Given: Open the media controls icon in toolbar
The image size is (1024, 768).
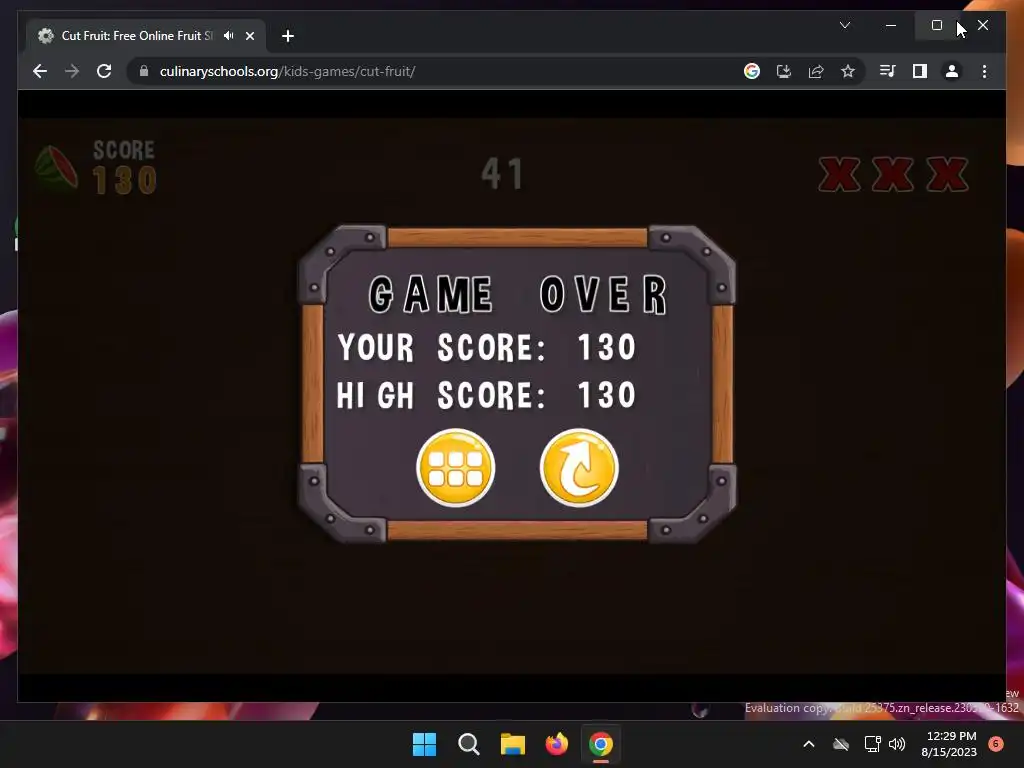Looking at the screenshot, I should click(x=888, y=71).
